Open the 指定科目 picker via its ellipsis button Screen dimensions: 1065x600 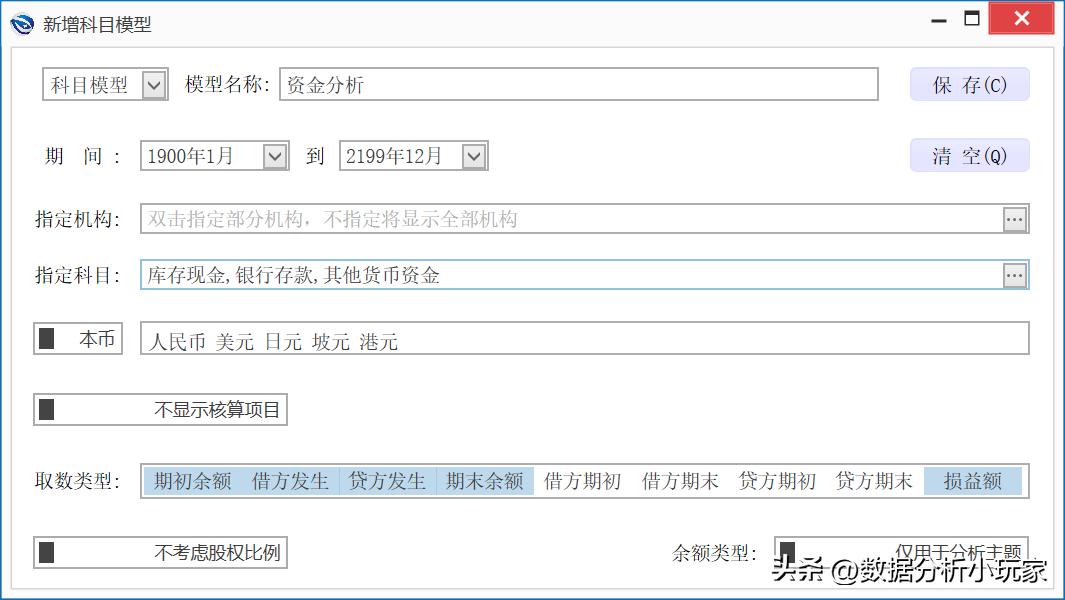coord(1016,274)
